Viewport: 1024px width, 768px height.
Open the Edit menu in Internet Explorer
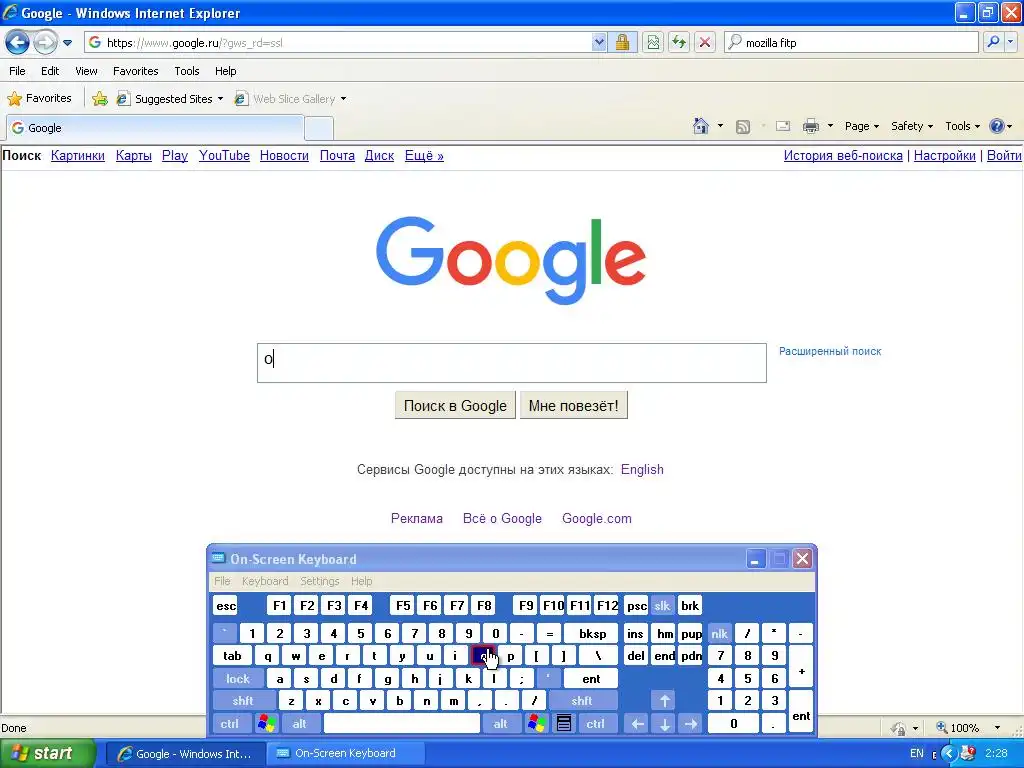[x=50, y=71]
